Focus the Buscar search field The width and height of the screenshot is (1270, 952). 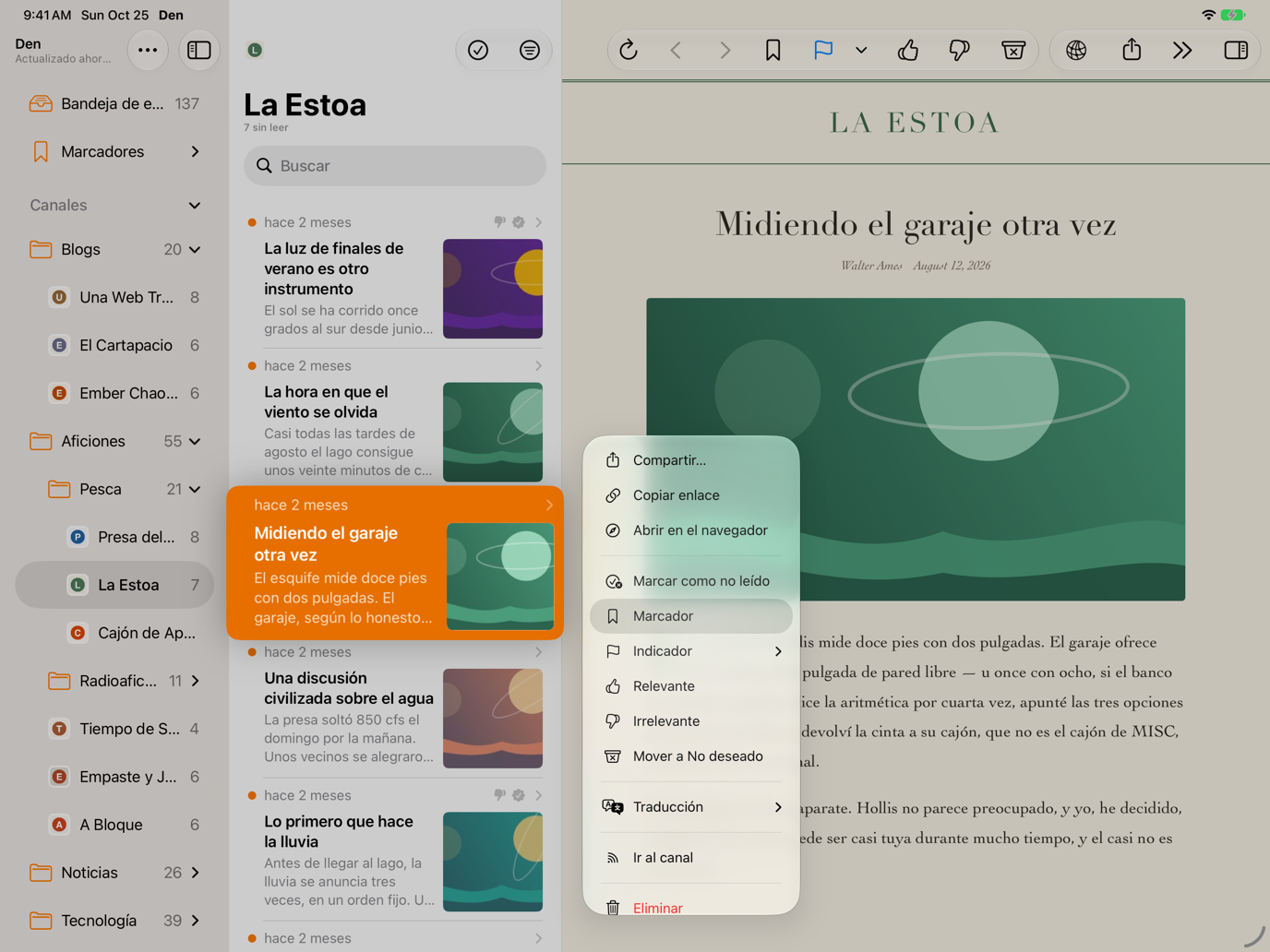395,166
